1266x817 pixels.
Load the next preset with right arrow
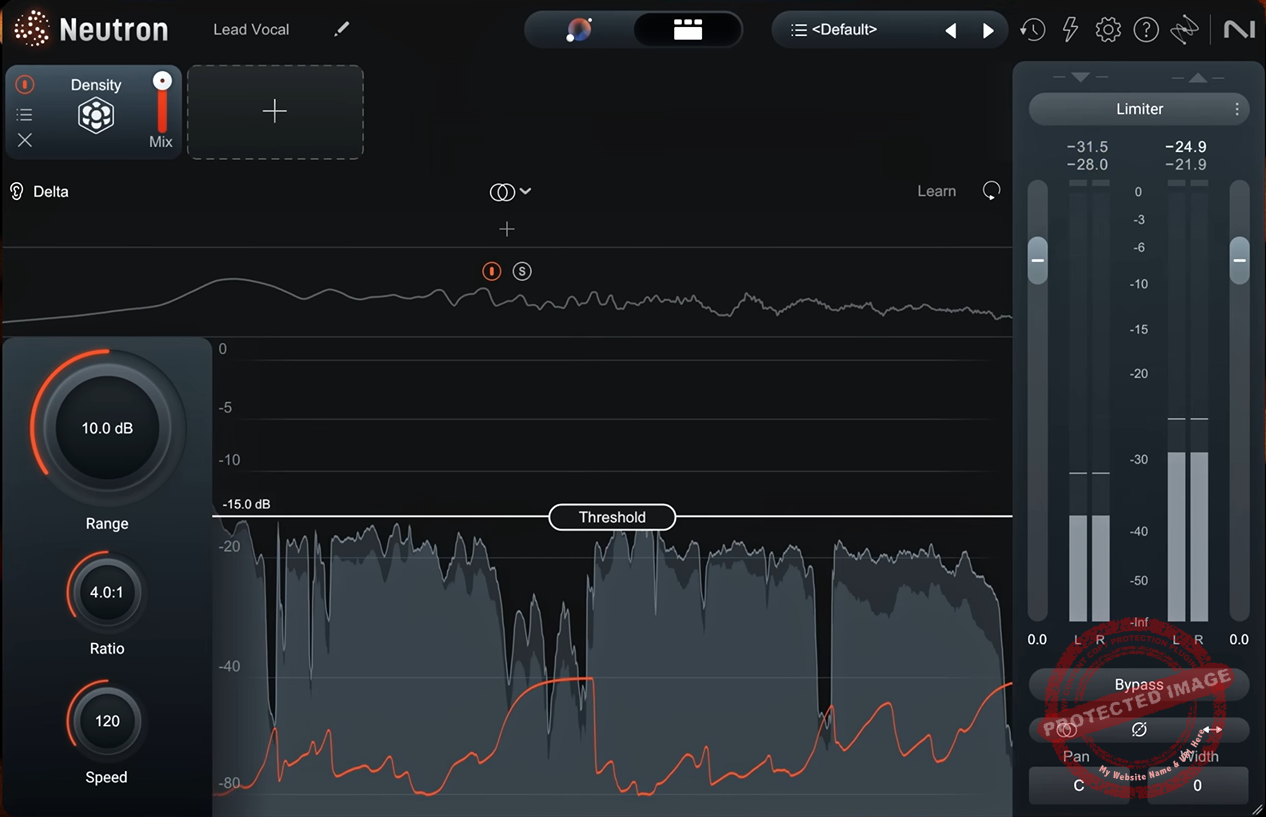(988, 31)
